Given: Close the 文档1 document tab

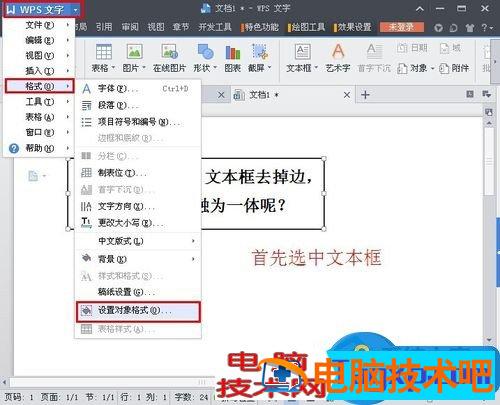Looking at the screenshot, I should click(x=347, y=95).
